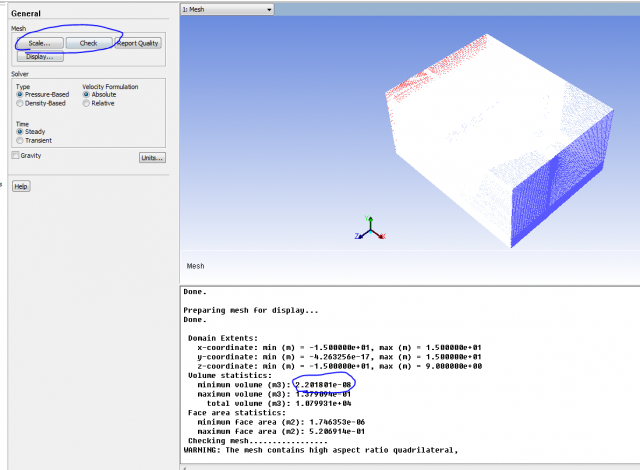Click Report Quality button
This screenshot has height=470, width=640.
point(137,43)
